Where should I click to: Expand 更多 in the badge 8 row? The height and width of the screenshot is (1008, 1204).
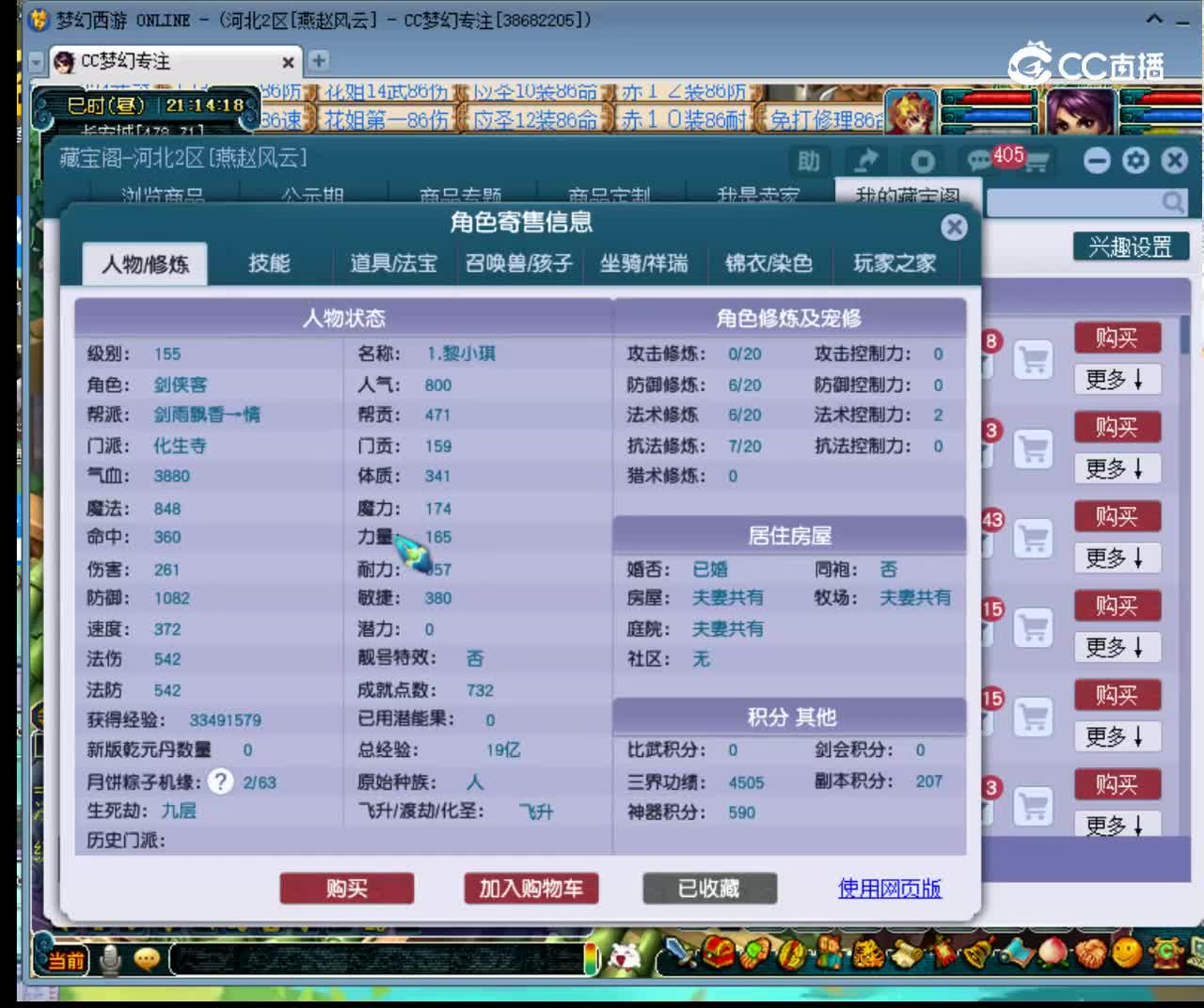(x=1117, y=380)
